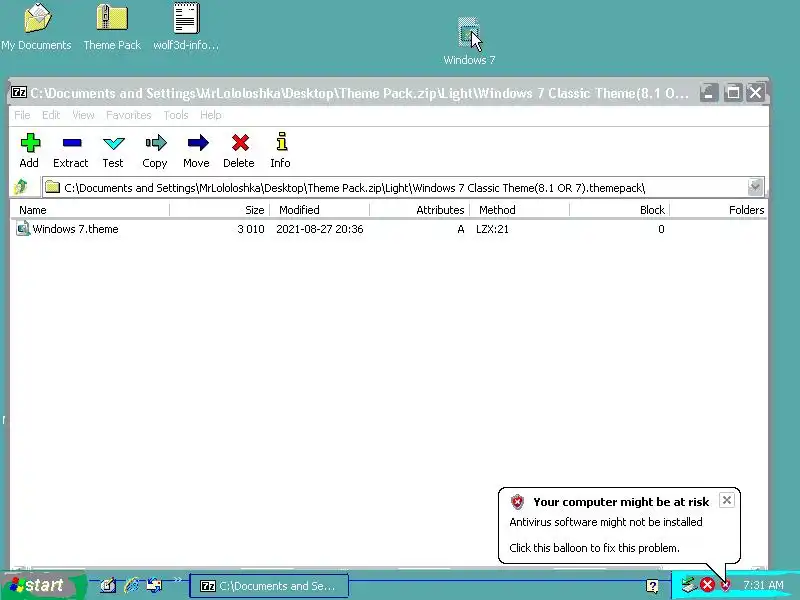
Task: Click the '2021-08-27 20:36' modified cell
Action: (x=320, y=229)
